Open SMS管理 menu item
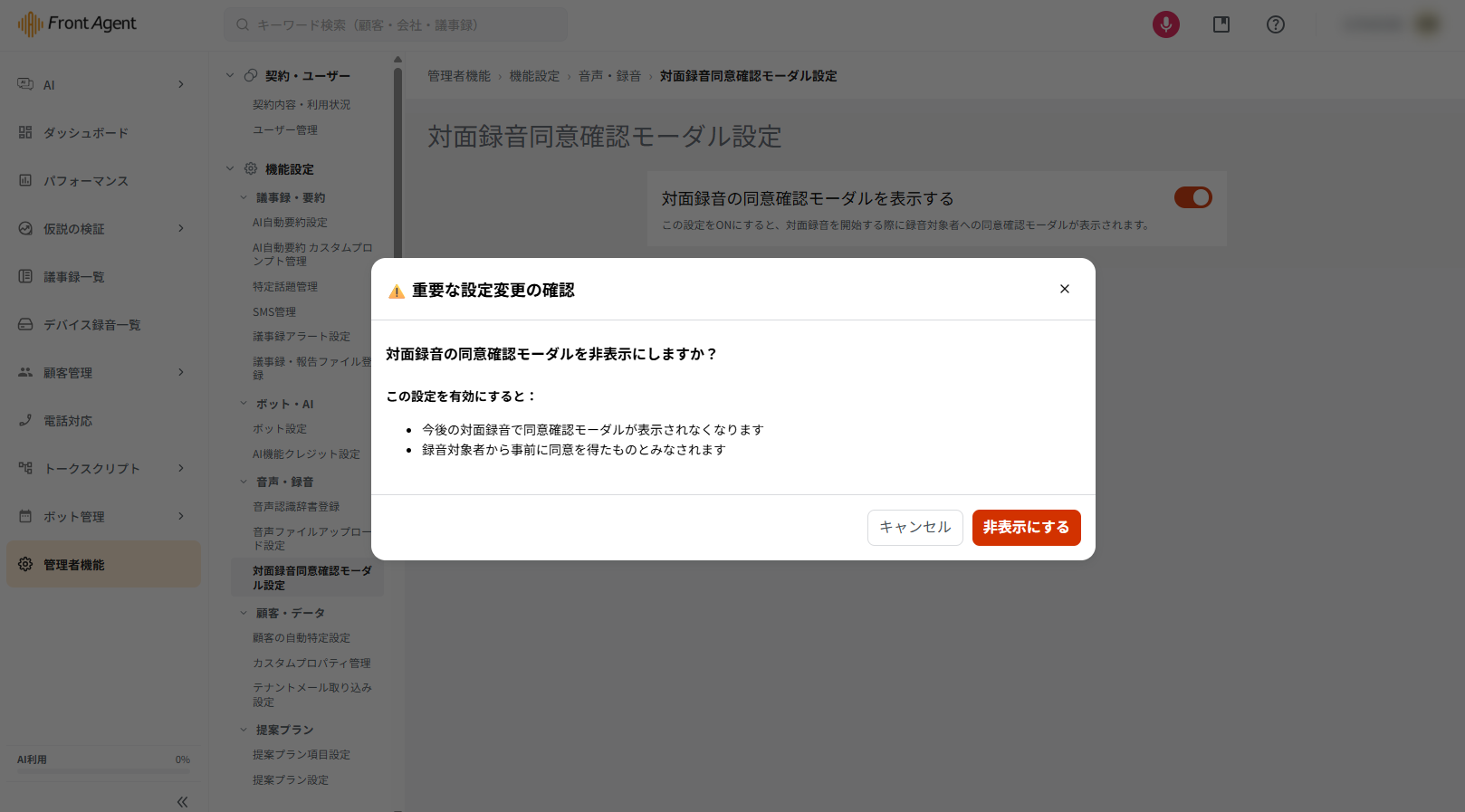The width and height of the screenshot is (1465, 812). click(274, 312)
